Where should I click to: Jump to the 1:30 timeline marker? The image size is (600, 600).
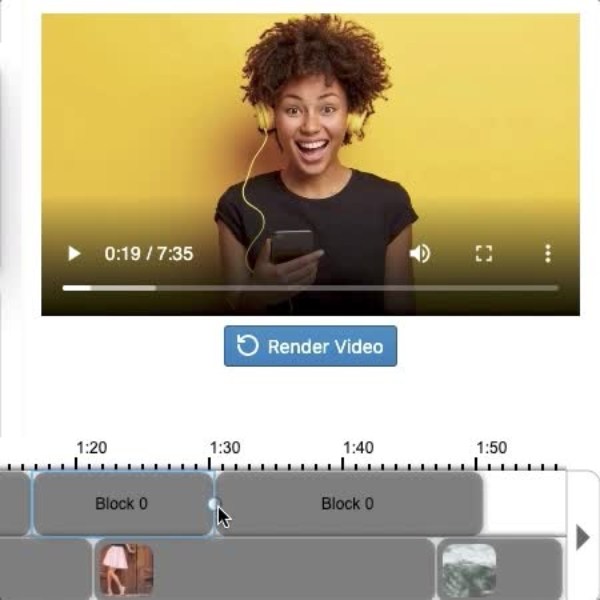[225, 447]
